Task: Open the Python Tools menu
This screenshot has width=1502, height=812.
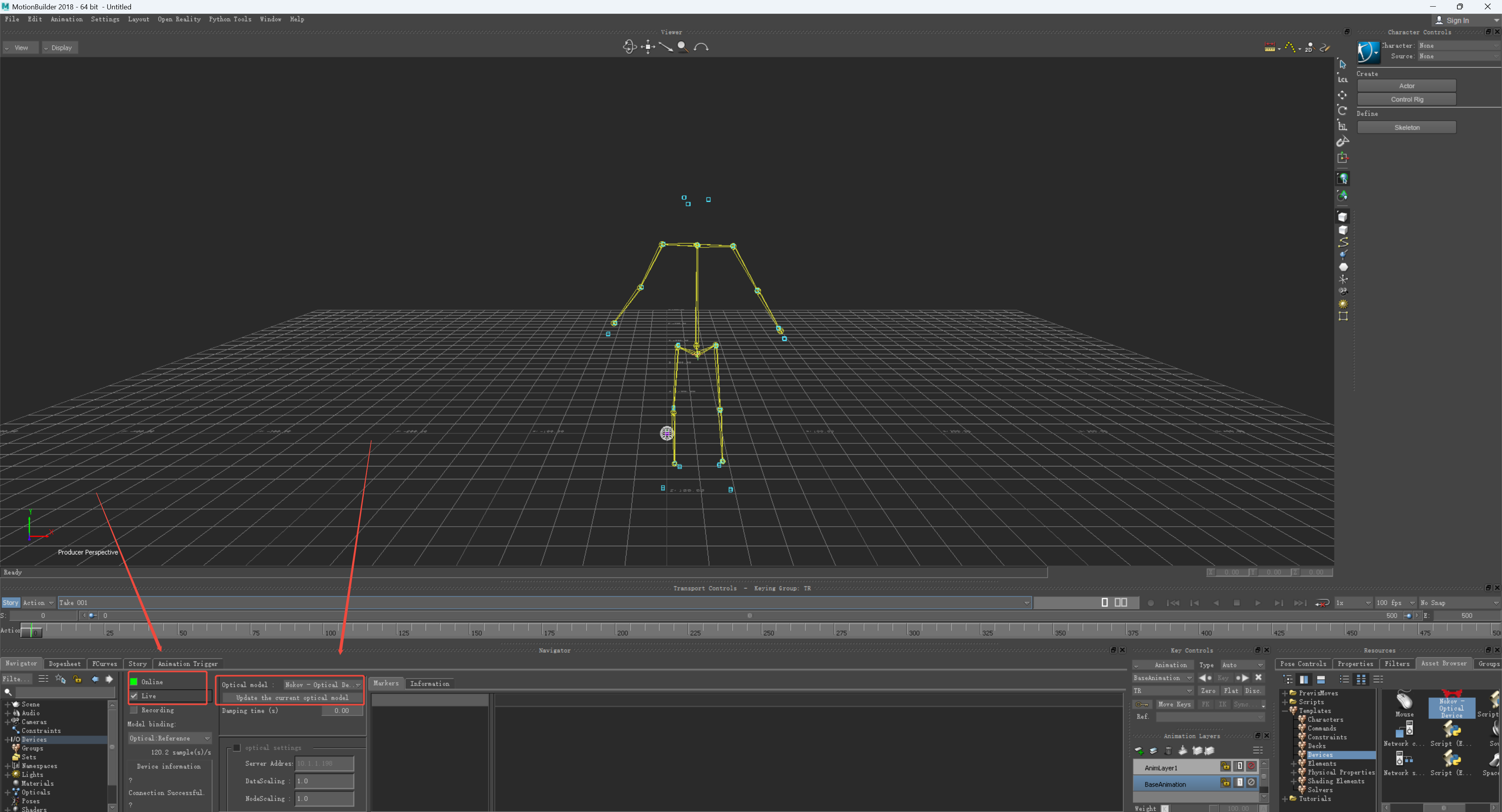Action: (230, 19)
